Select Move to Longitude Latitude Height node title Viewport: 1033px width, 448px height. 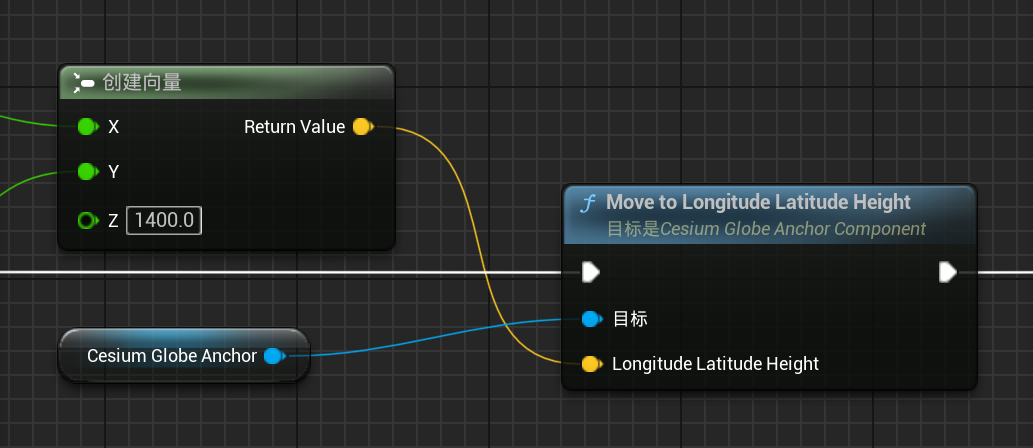(758, 202)
